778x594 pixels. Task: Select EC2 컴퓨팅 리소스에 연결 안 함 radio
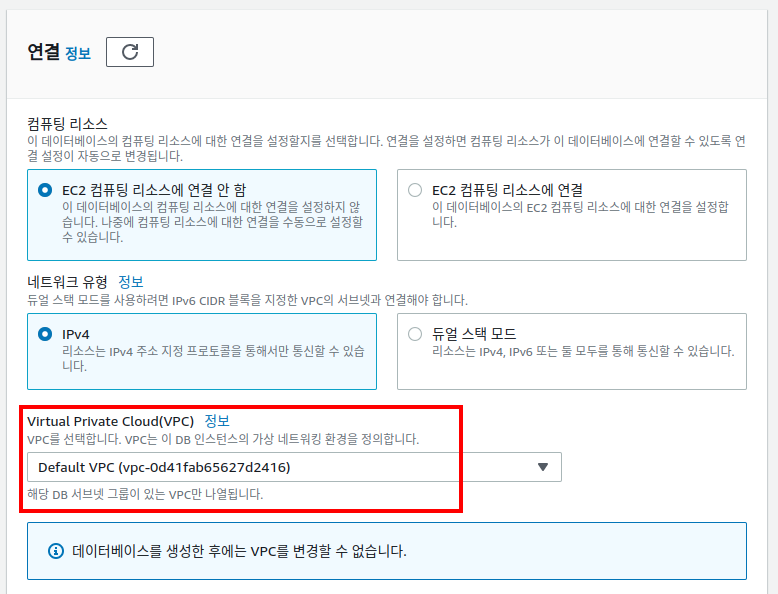45,190
